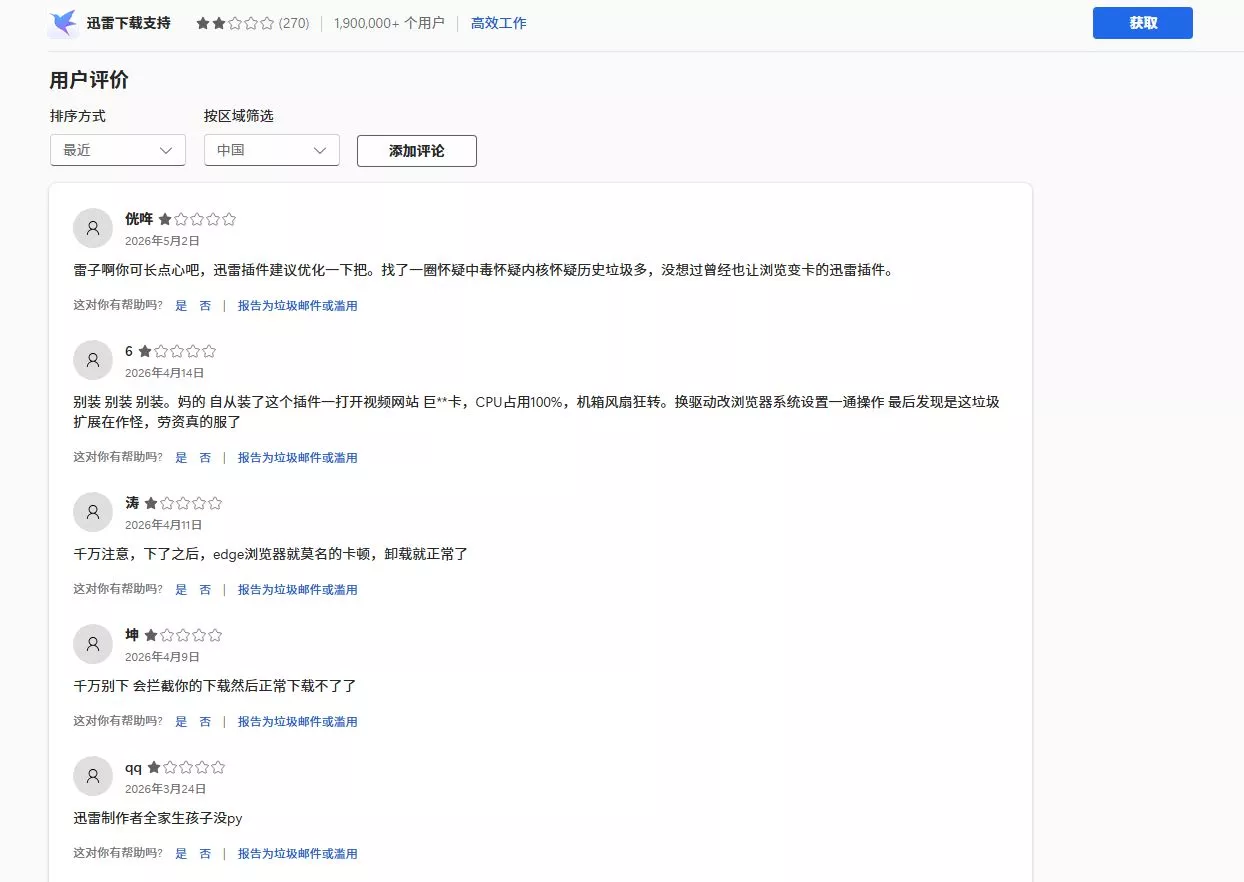This screenshot has width=1244, height=882.
Task: Report 优哞's review as spam or abuse
Action: (x=297, y=306)
